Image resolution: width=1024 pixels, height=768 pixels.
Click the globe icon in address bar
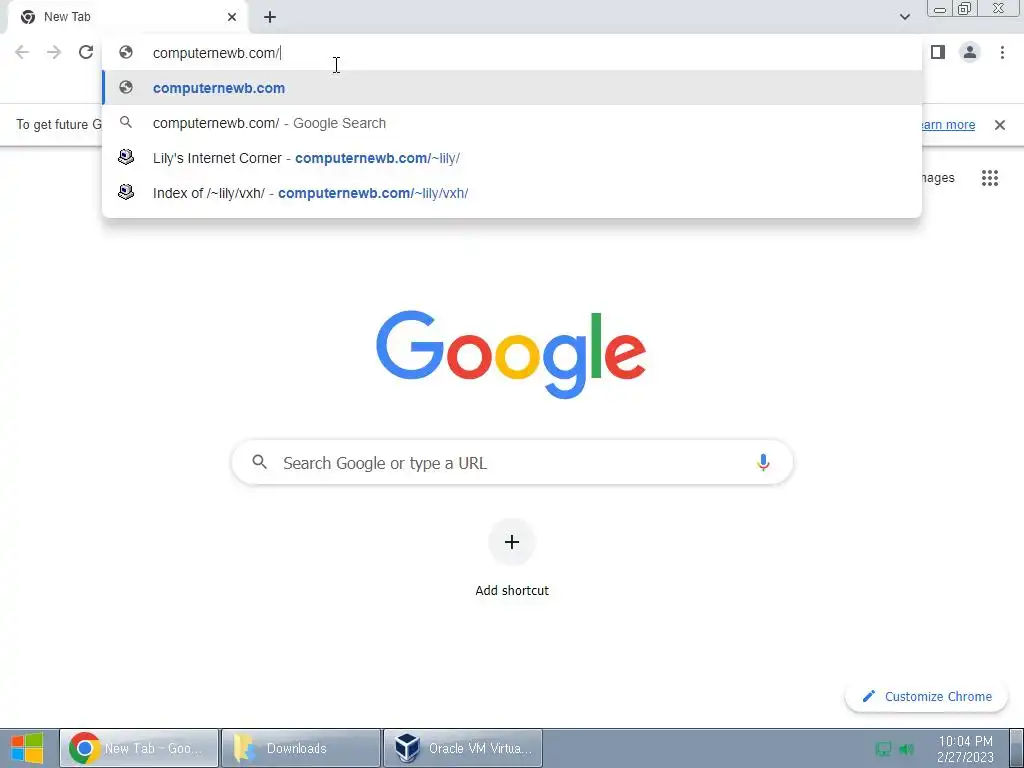coord(126,52)
